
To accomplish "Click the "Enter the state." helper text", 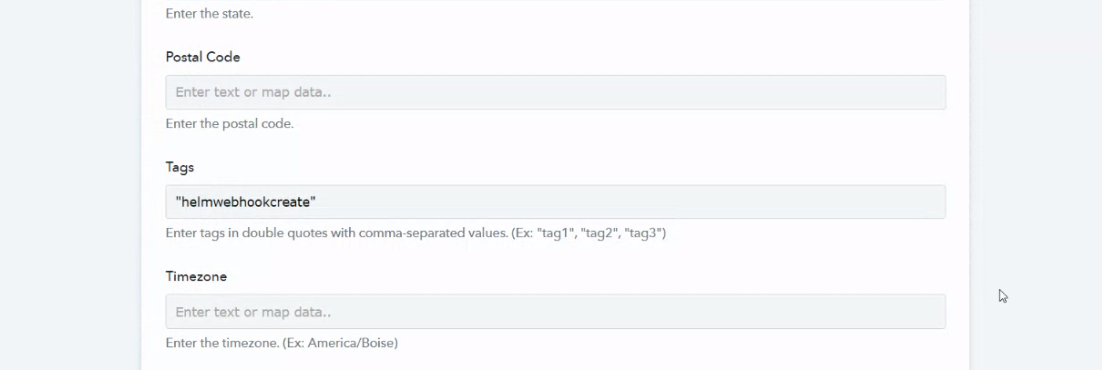I will [209, 13].
